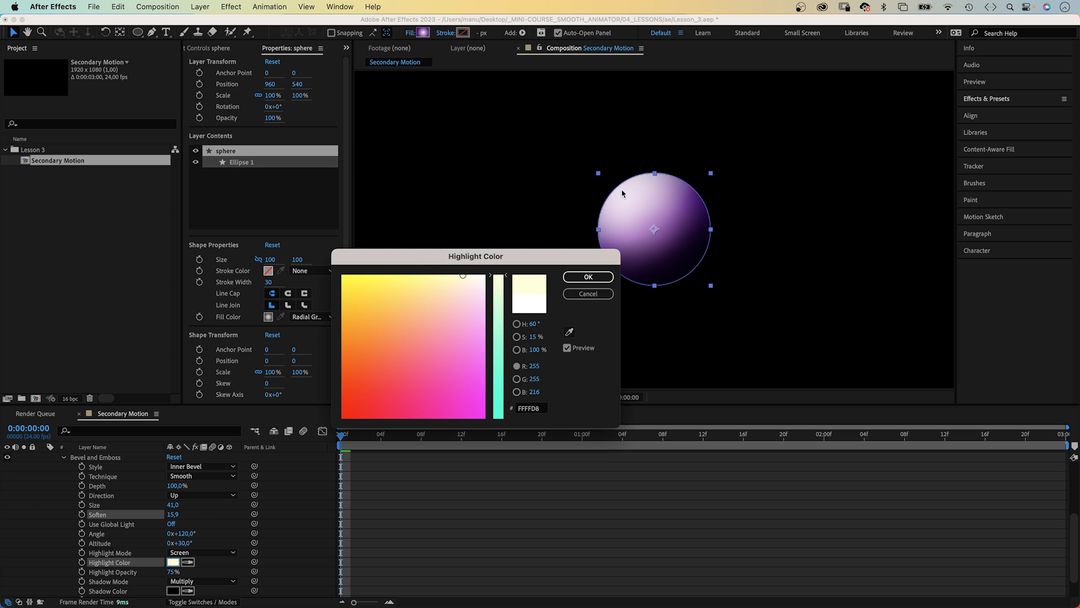Select the Brush tool
Screen dimensions: 1080x608
click(x=184, y=32)
